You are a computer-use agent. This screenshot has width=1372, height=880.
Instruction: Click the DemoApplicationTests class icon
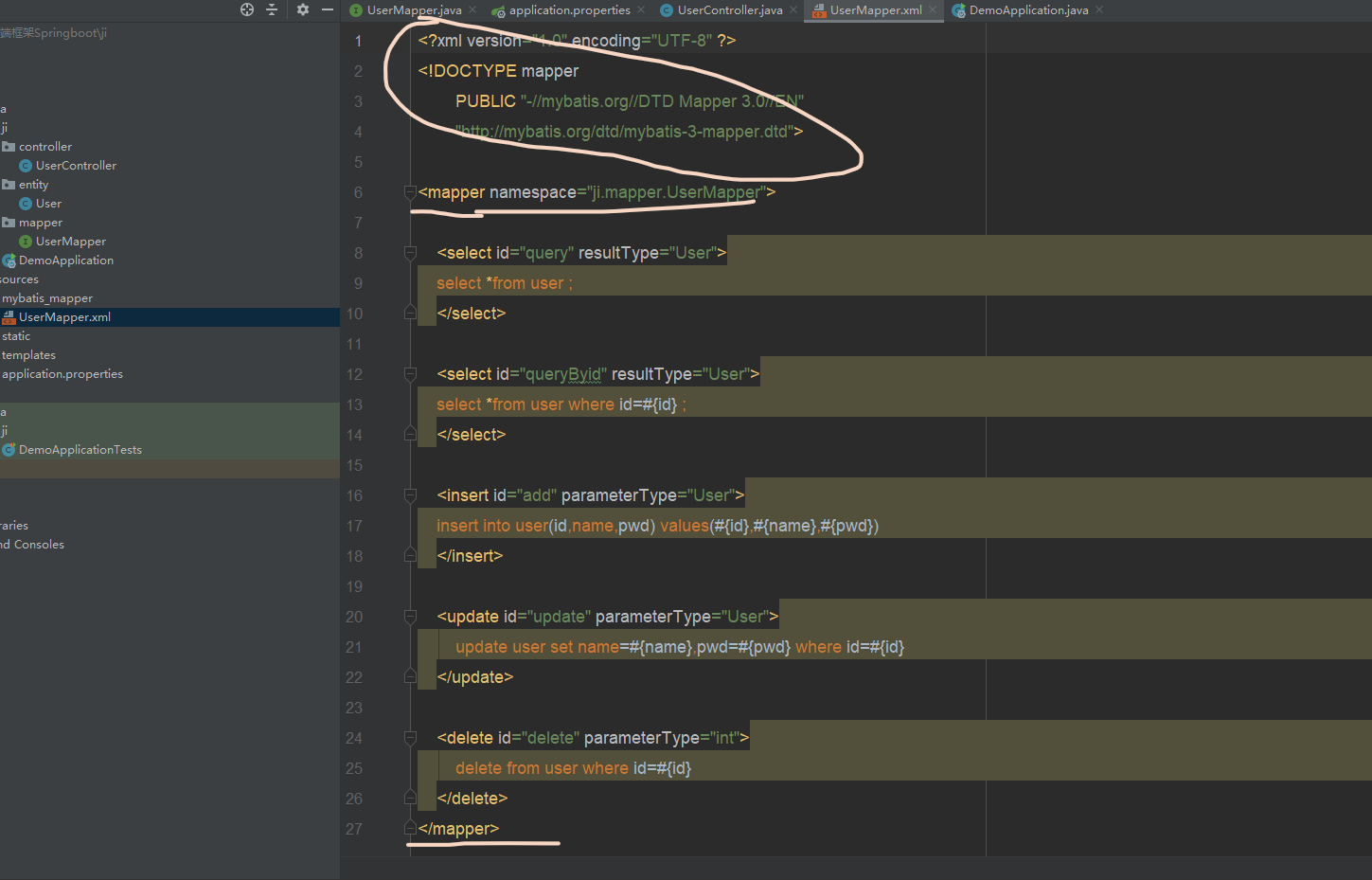pyautogui.click(x=9, y=450)
